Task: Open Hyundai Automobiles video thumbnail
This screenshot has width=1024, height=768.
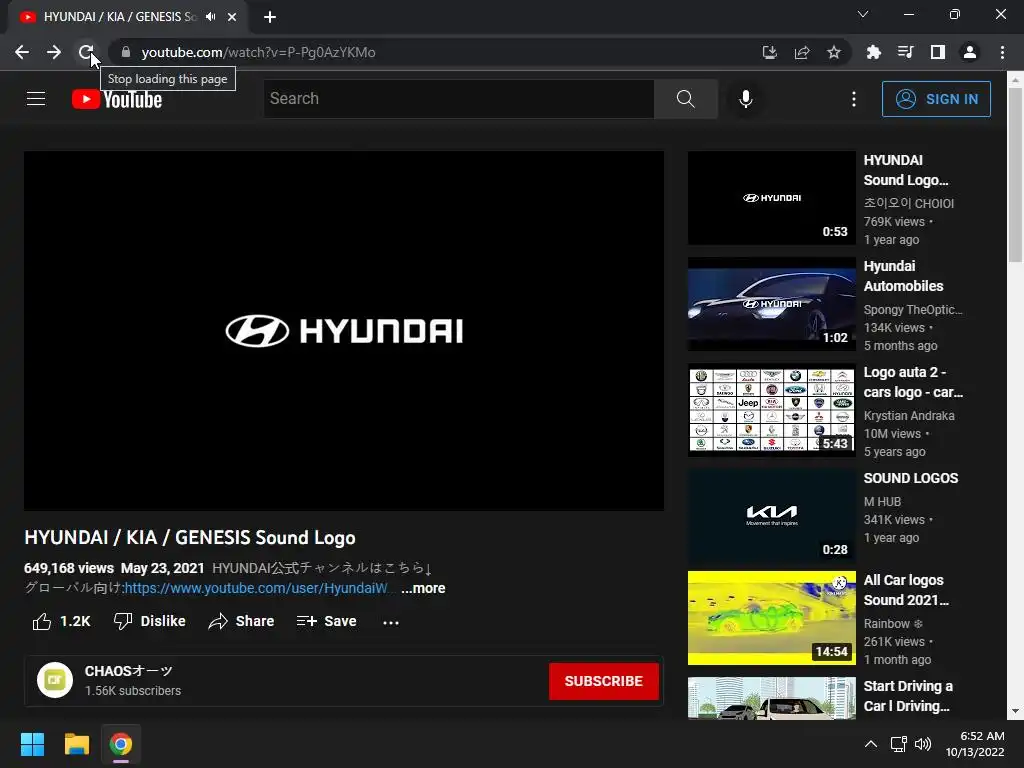Action: coord(771,304)
